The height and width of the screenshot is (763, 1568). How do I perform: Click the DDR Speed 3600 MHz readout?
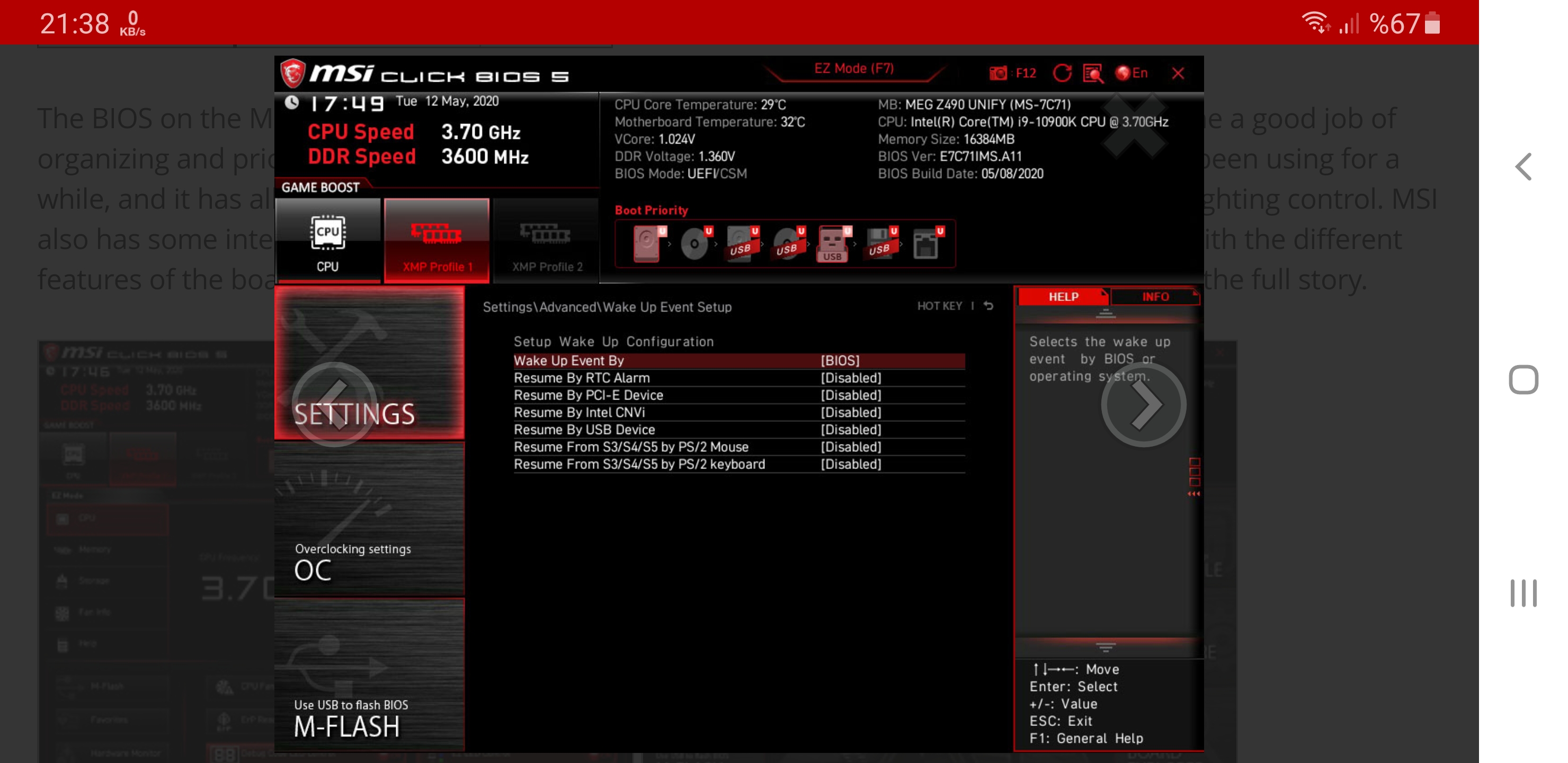418,156
